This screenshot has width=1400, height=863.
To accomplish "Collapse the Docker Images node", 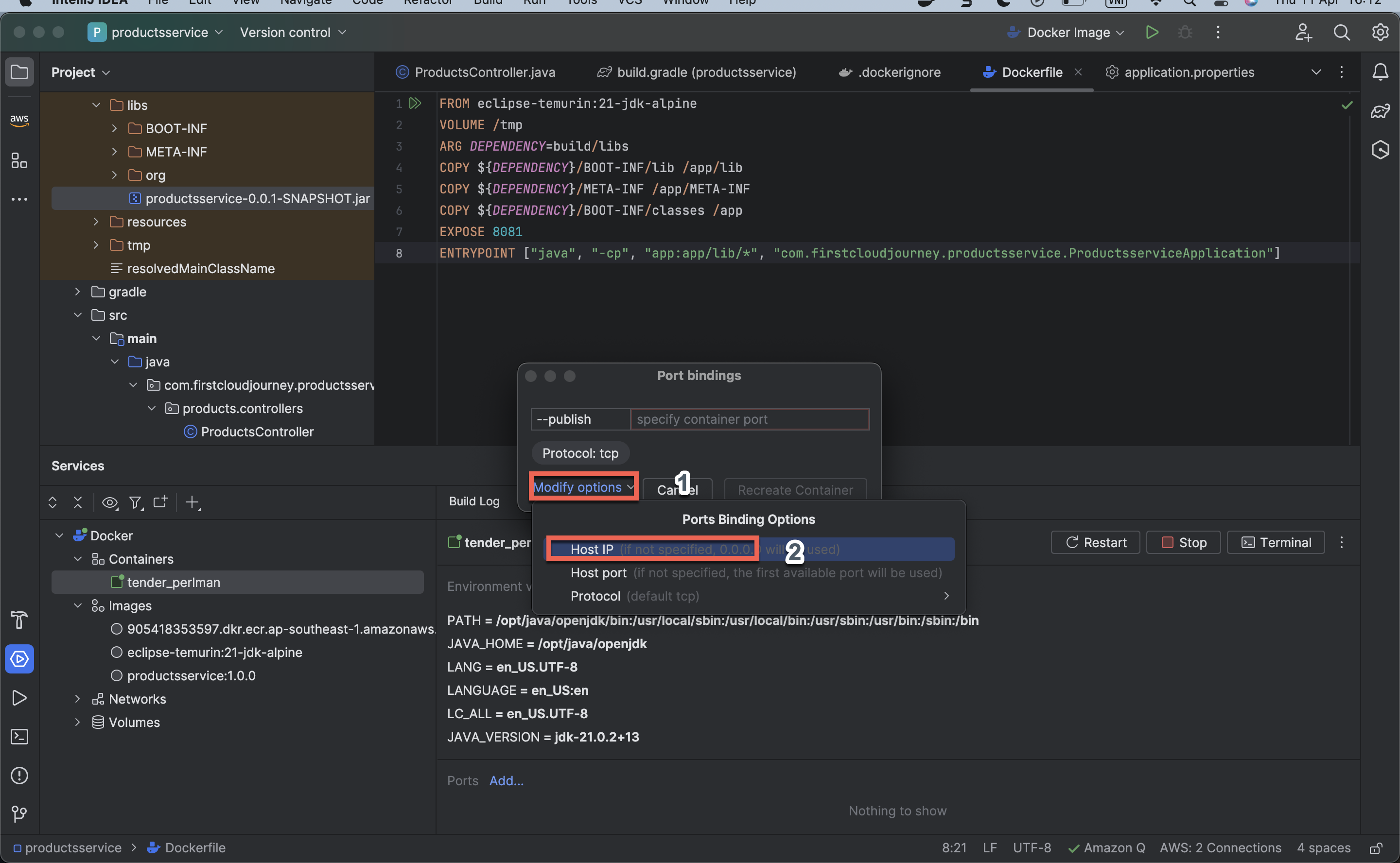I will pyautogui.click(x=78, y=605).
